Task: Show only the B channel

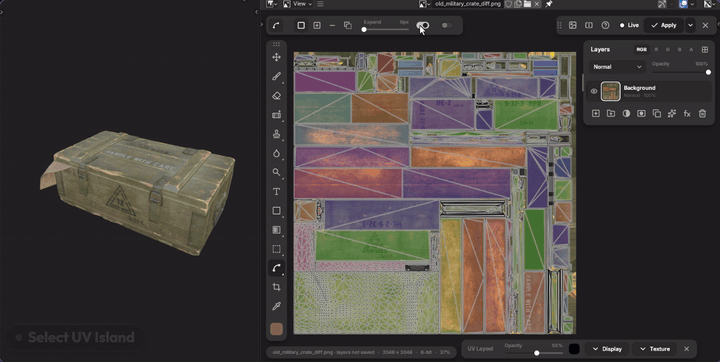Action: 680,50
